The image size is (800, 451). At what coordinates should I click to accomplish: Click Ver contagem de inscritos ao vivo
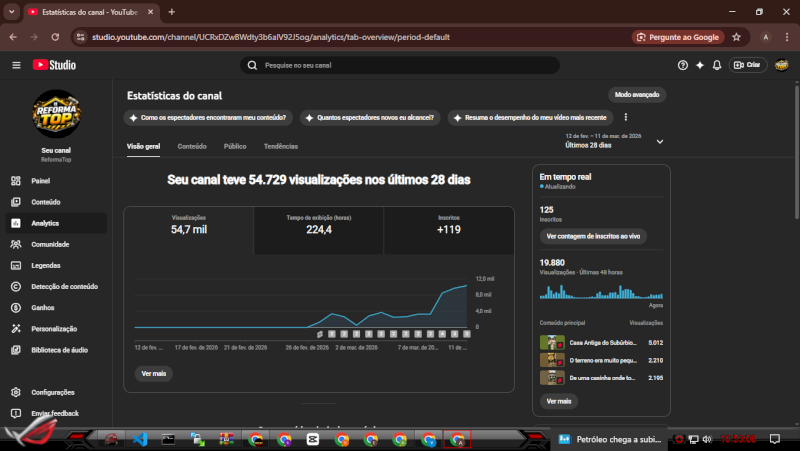[592, 236]
